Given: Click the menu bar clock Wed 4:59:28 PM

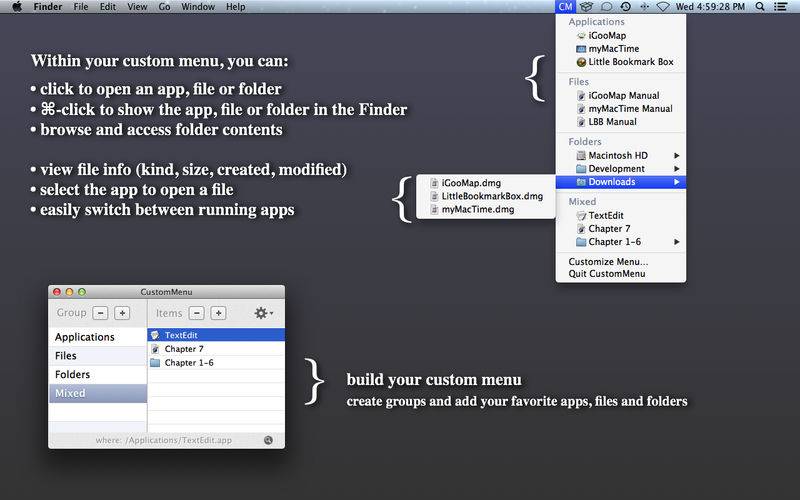Looking at the screenshot, I should (710, 7).
